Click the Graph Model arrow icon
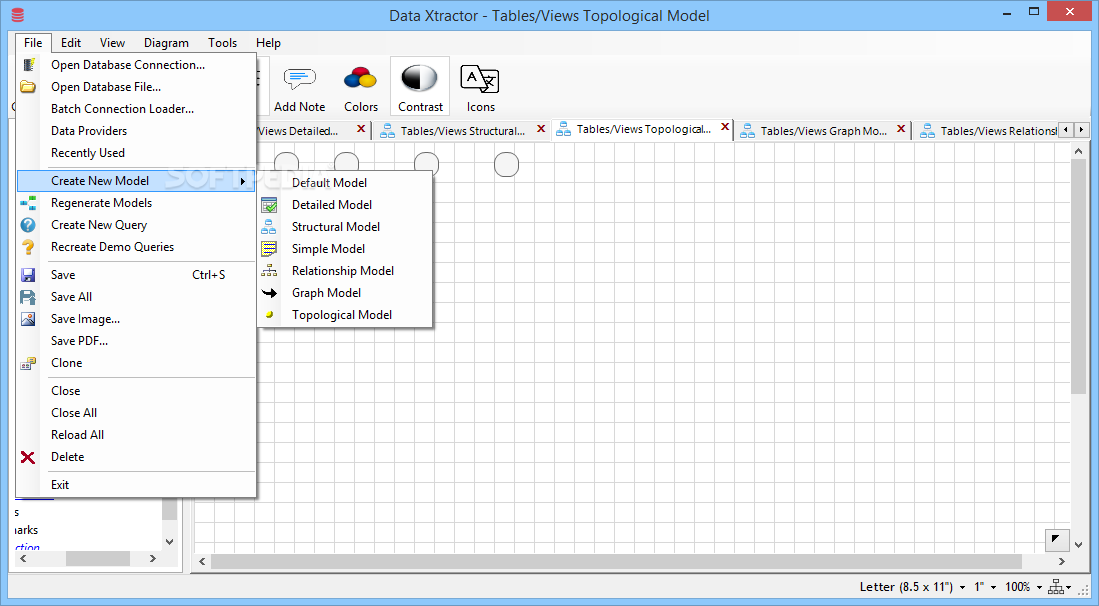This screenshot has width=1099, height=606. coord(269,293)
